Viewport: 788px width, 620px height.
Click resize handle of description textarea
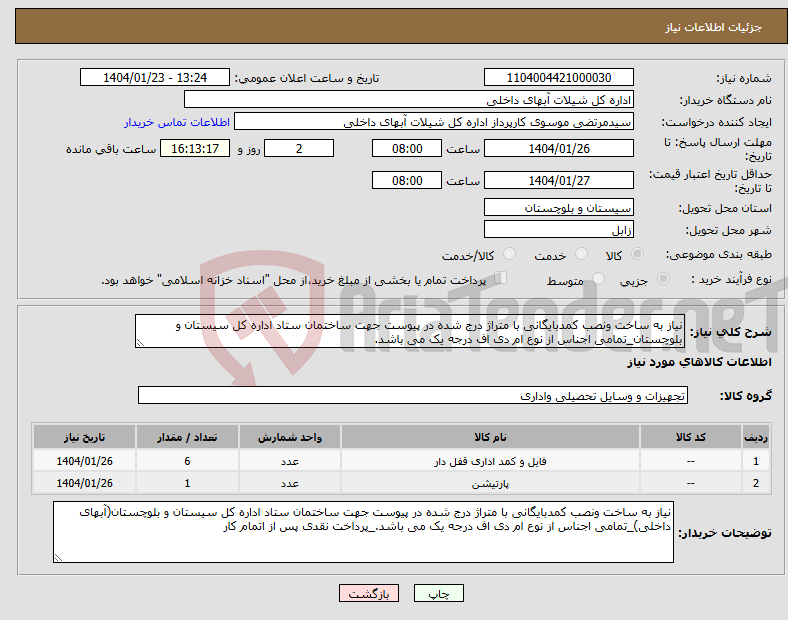click(140, 343)
